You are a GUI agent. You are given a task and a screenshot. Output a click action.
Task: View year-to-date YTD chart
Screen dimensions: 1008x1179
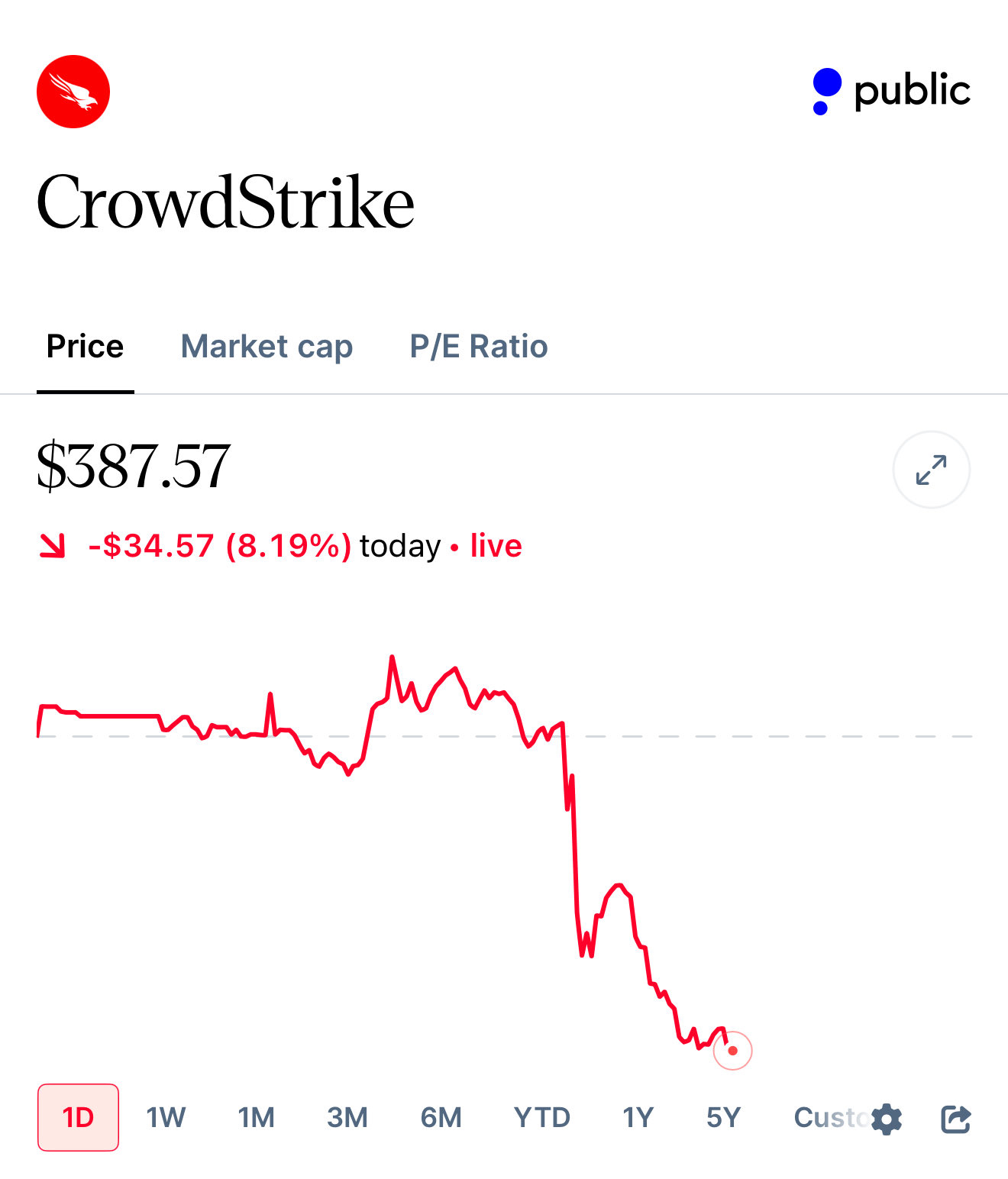(541, 1118)
